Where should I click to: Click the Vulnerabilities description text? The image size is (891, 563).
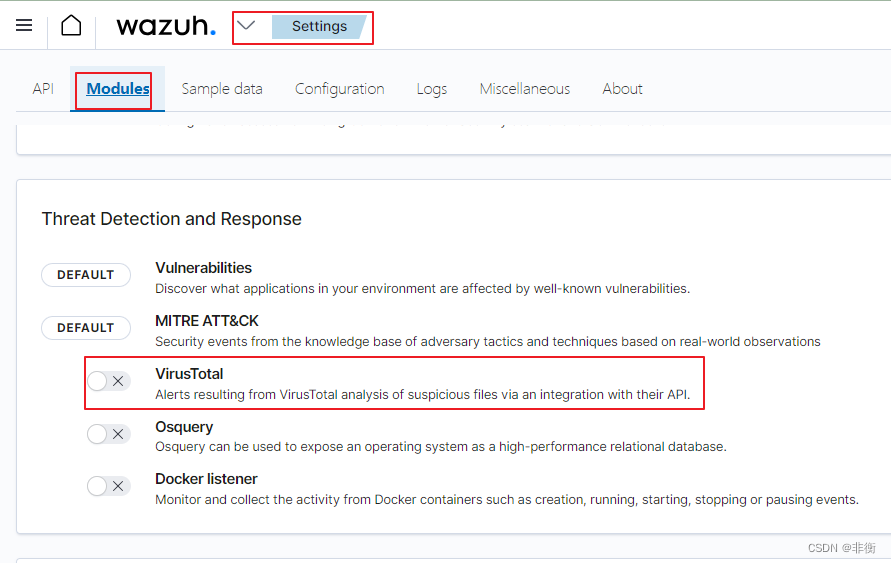click(423, 289)
